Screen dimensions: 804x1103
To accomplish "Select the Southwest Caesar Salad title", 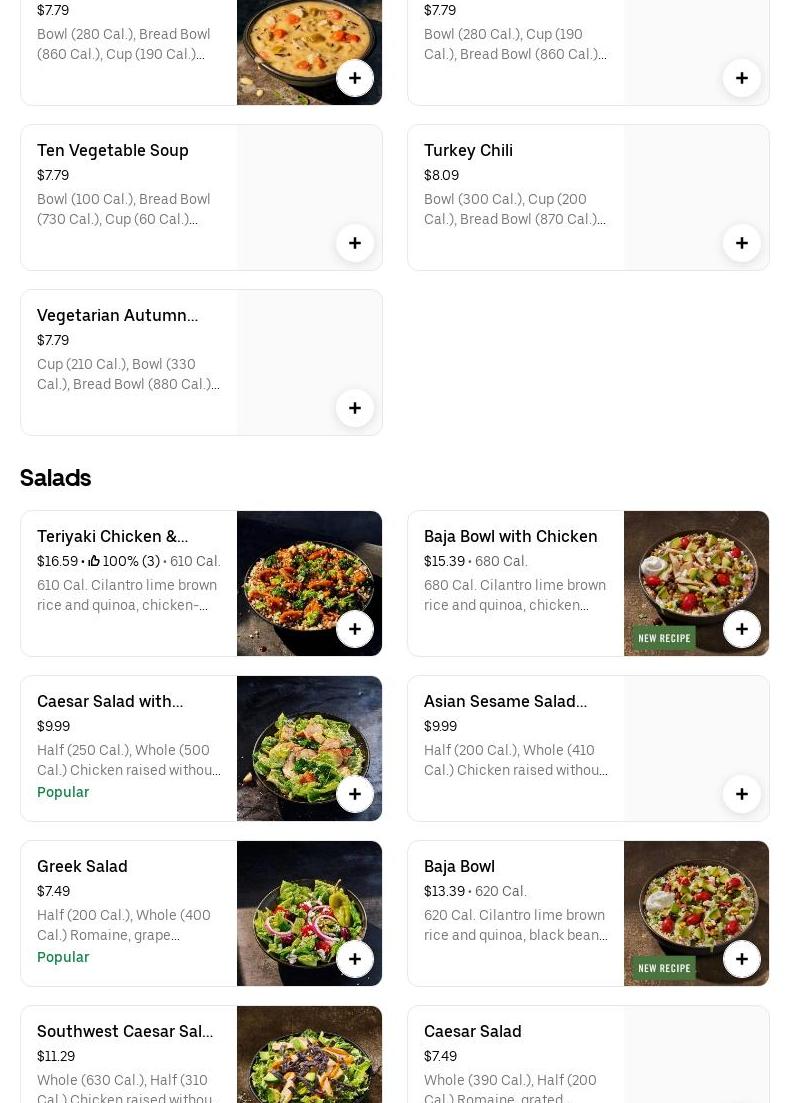I will point(124,1031).
